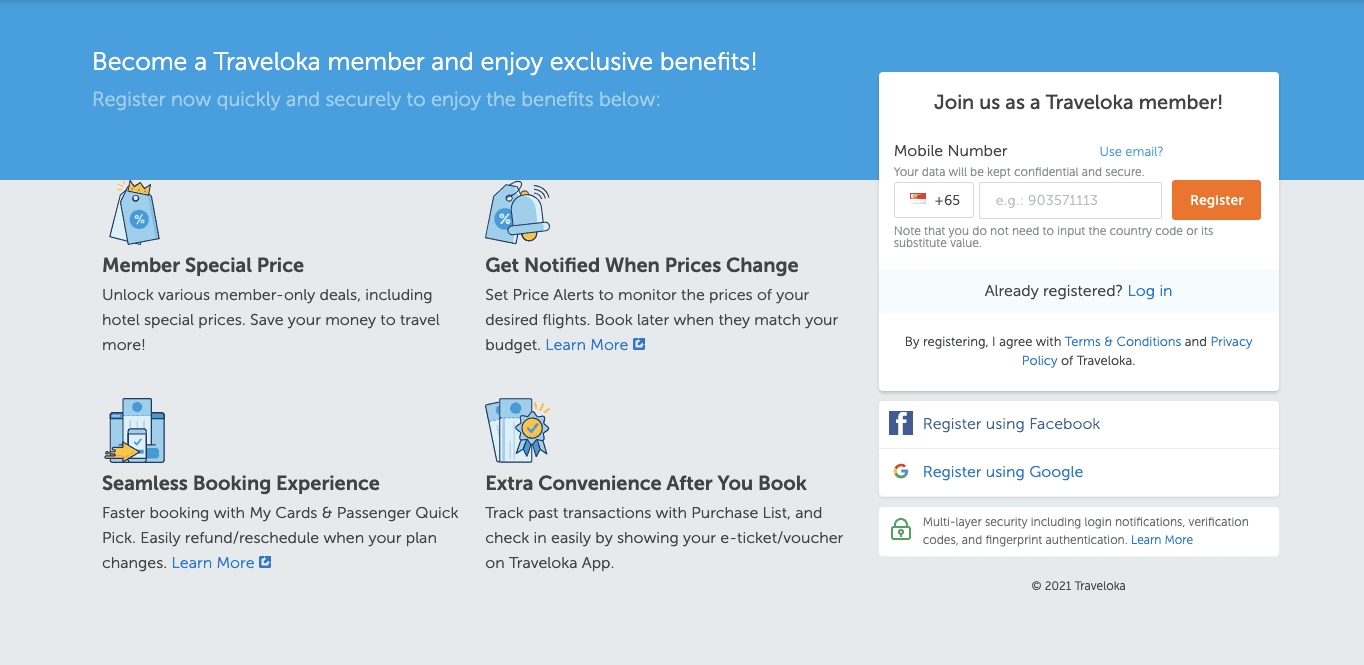
Task: Open the +65 country code dropdown
Action: point(935,200)
